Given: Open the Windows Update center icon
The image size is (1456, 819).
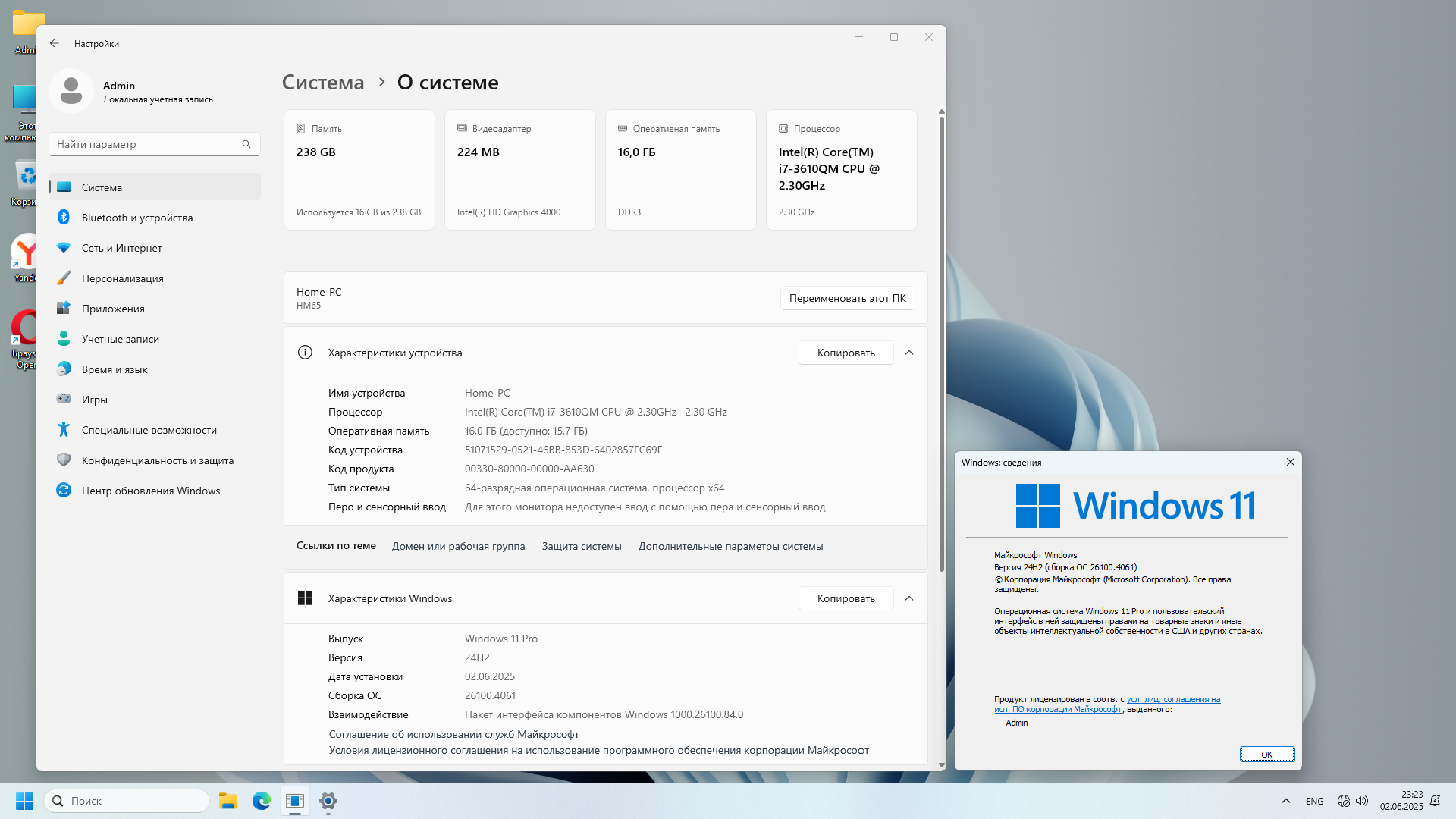Looking at the screenshot, I should tap(64, 491).
